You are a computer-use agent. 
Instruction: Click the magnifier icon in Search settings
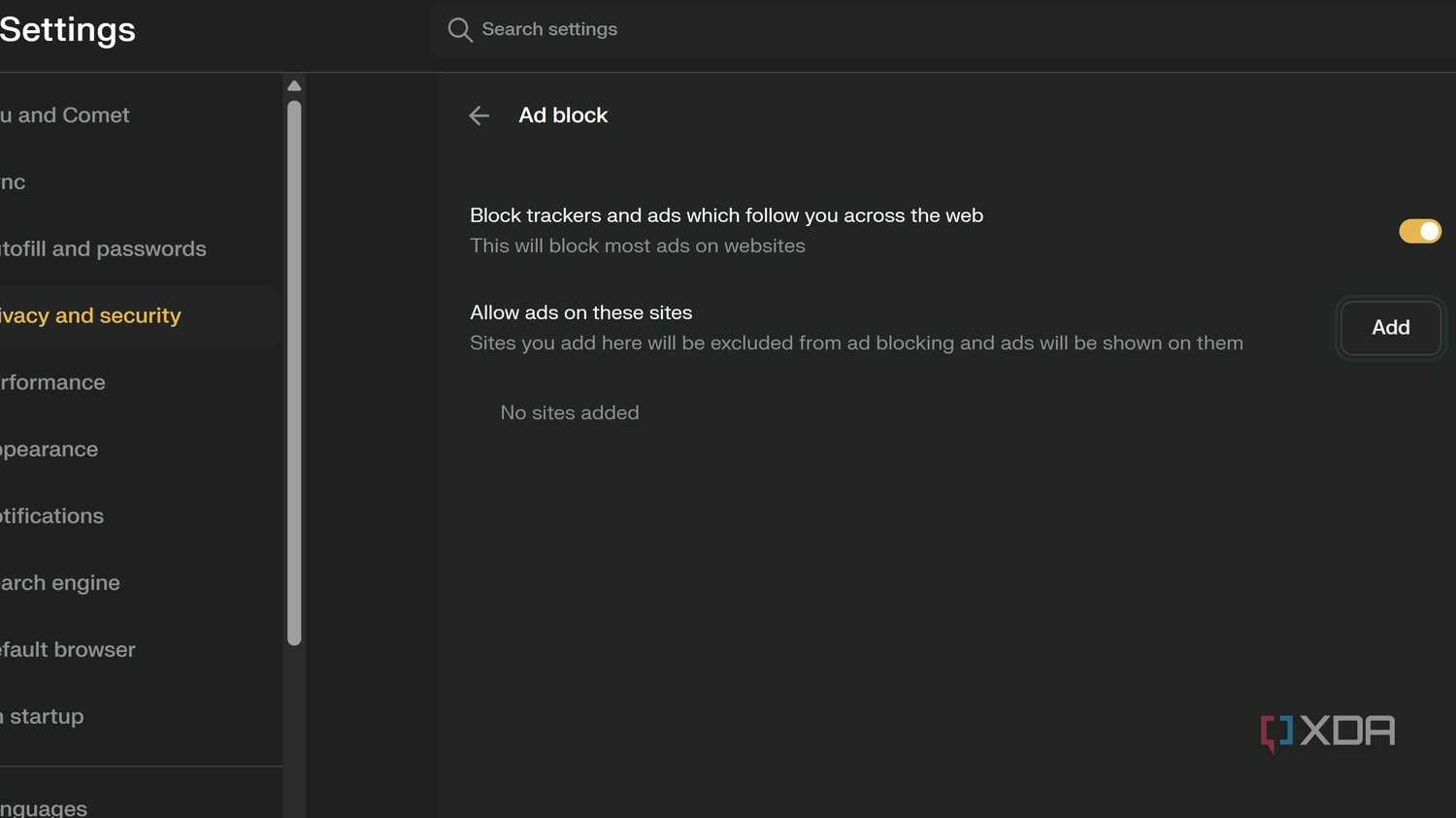[460, 30]
